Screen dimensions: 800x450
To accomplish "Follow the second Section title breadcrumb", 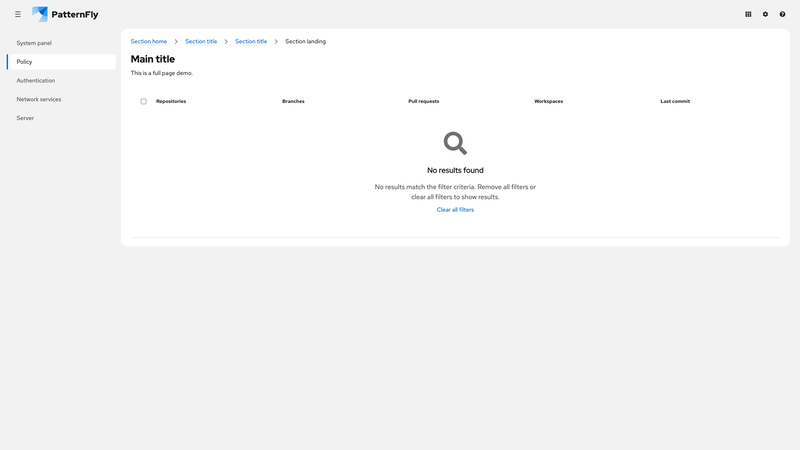I will click(251, 41).
